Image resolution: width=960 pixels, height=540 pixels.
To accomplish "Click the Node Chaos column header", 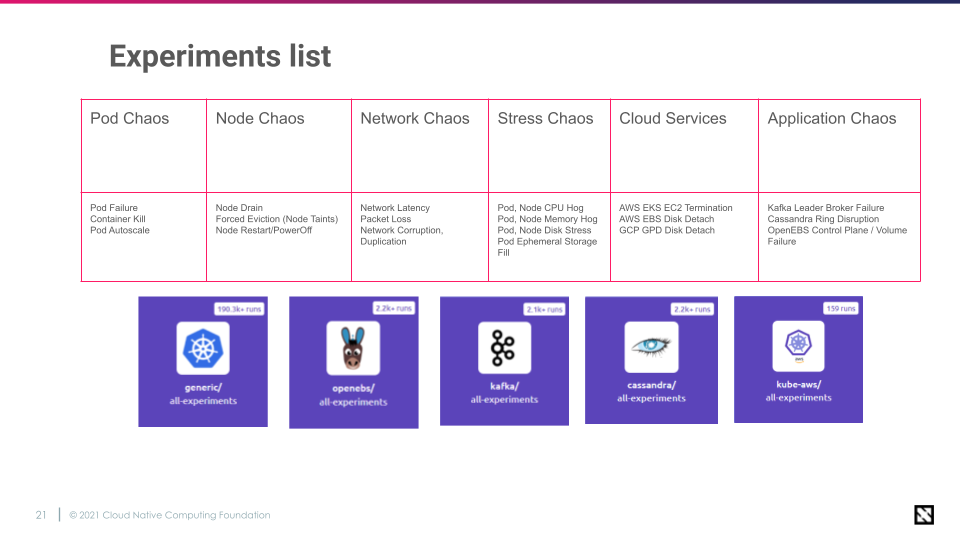I will click(260, 118).
